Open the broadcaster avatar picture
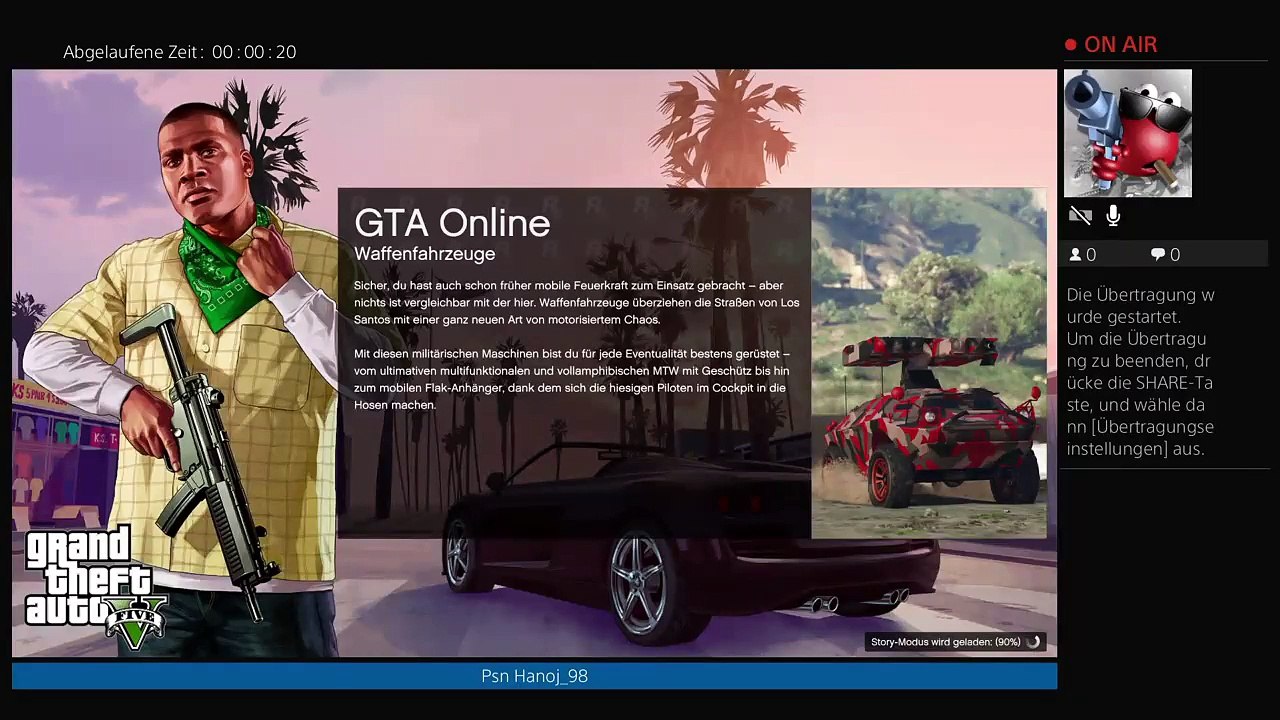Image resolution: width=1280 pixels, height=720 pixels. 1128,133
